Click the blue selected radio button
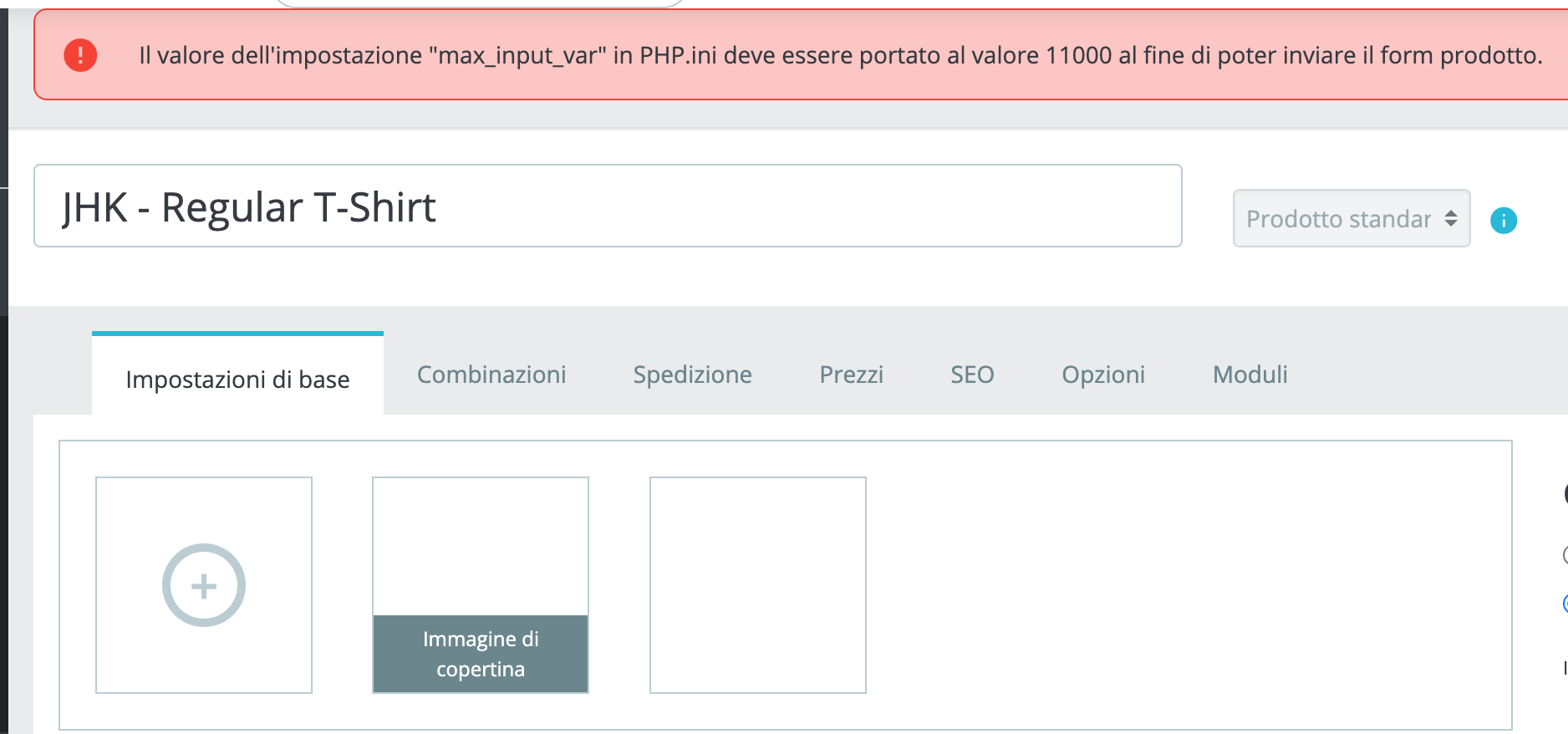The width and height of the screenshot is (1568, 734). coord(1565,603)
